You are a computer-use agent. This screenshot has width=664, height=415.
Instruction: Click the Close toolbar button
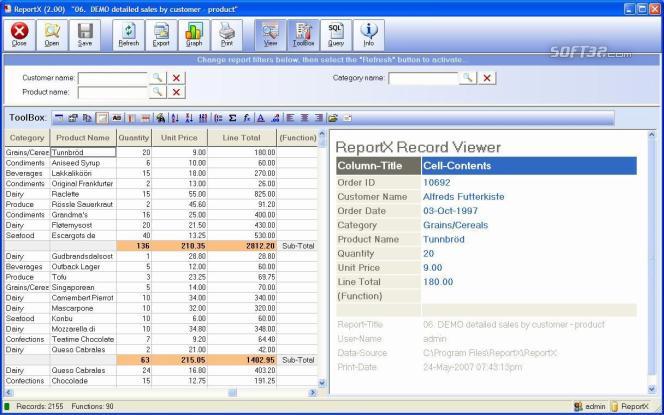19,35
